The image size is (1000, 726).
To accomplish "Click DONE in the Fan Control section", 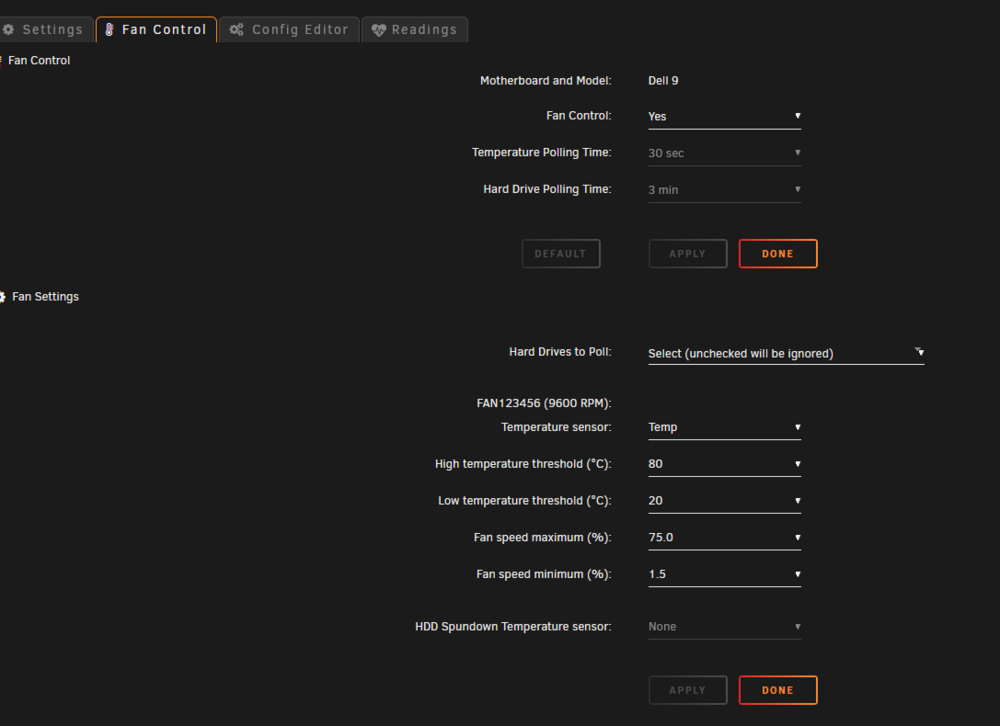I will tap(778, 254).
